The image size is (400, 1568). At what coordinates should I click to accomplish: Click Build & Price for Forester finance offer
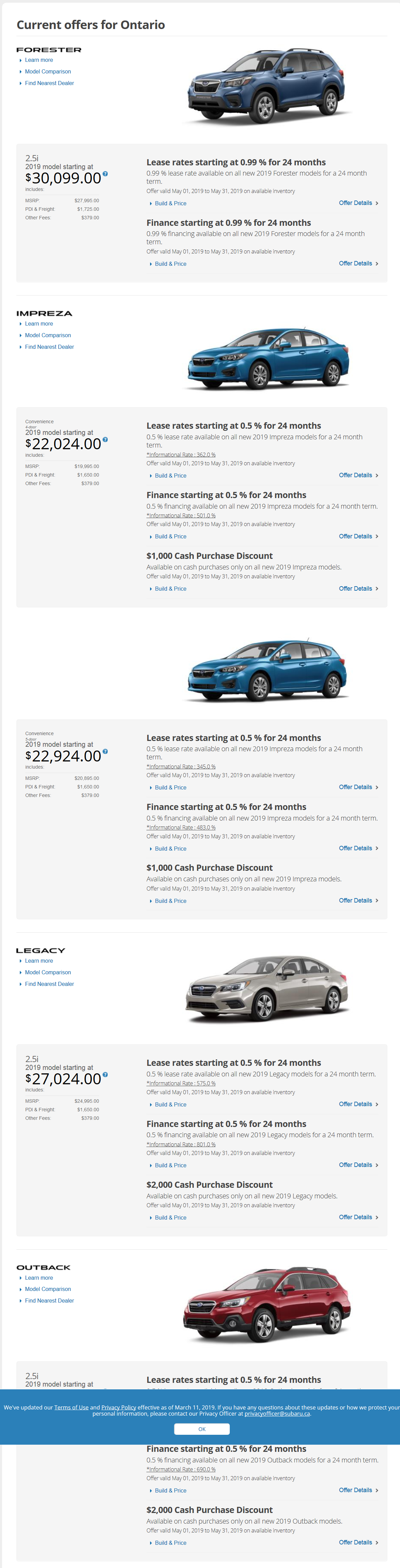[171, 264]
